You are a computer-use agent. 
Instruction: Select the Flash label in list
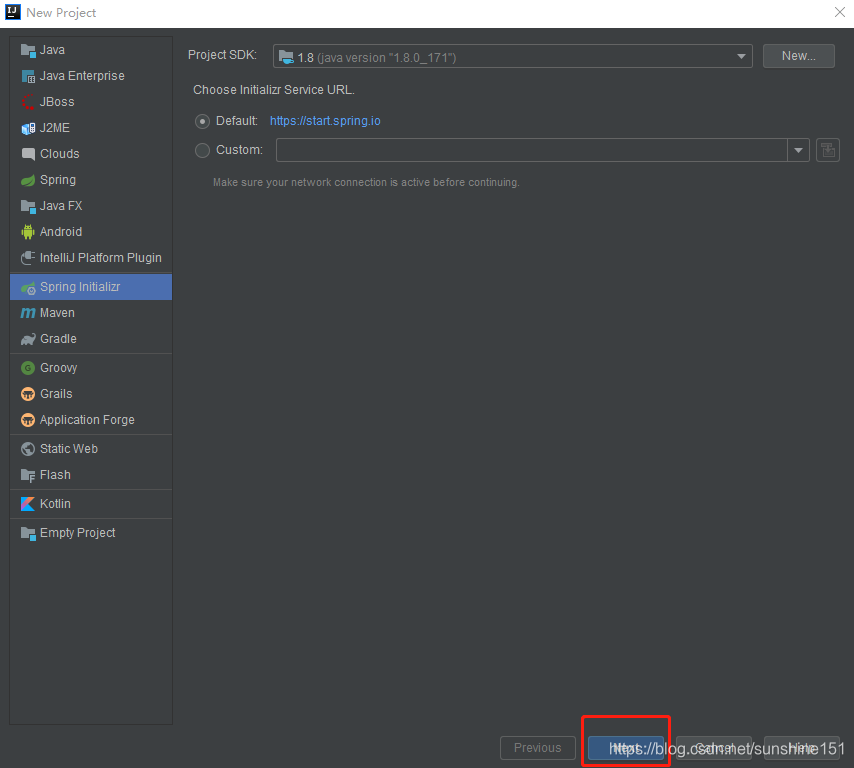pyautogui.click(x=55, y=475)
